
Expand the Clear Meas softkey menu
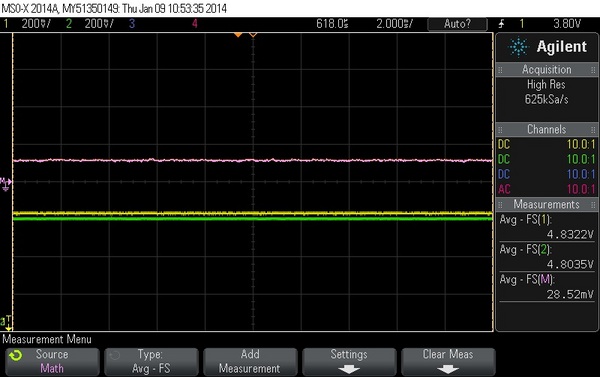[x=448, y=361]
